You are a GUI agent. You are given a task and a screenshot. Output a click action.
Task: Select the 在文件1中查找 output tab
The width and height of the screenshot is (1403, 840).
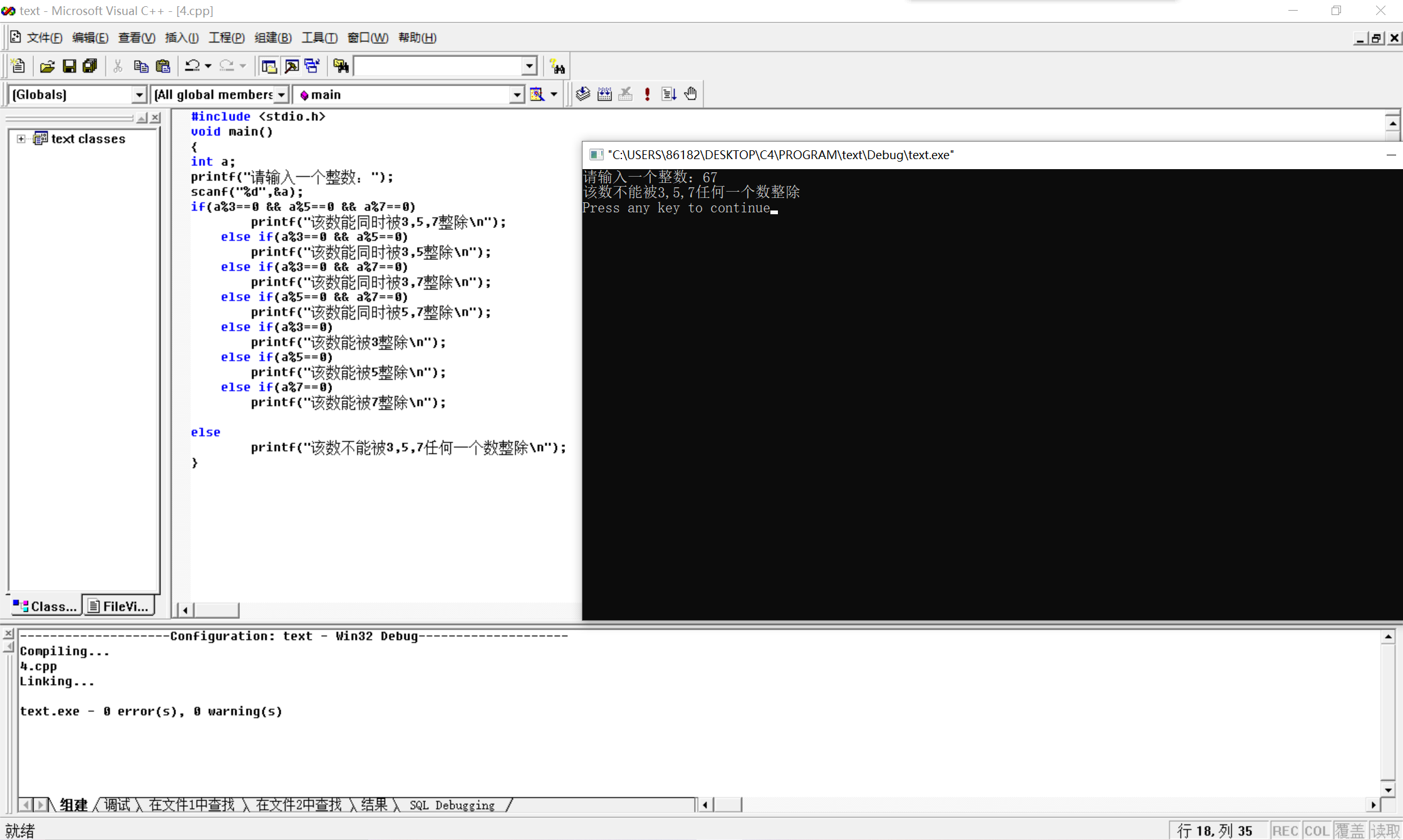pos(192,805)
